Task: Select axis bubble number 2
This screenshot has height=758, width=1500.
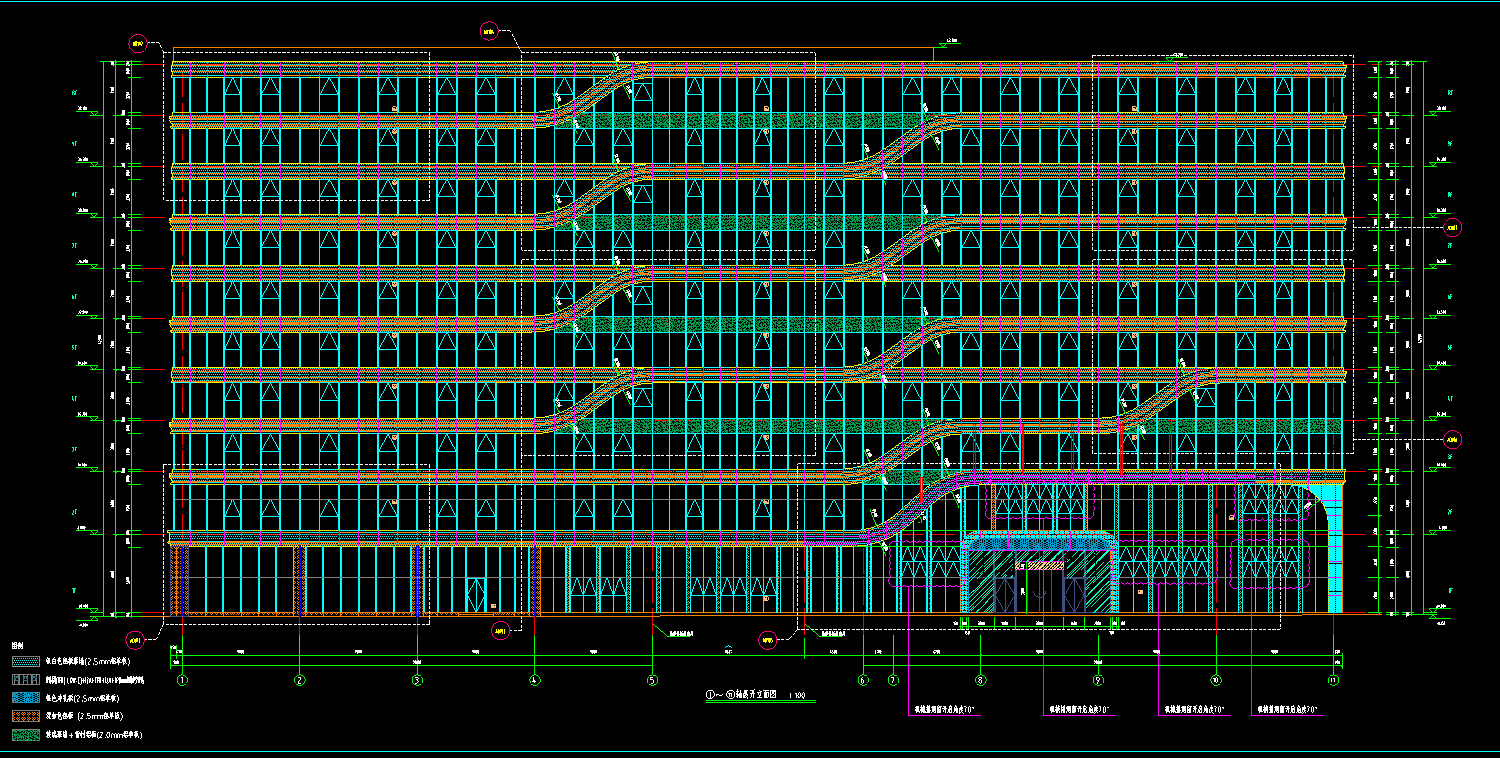Action: pyautogui.click(x=299, y=680)
